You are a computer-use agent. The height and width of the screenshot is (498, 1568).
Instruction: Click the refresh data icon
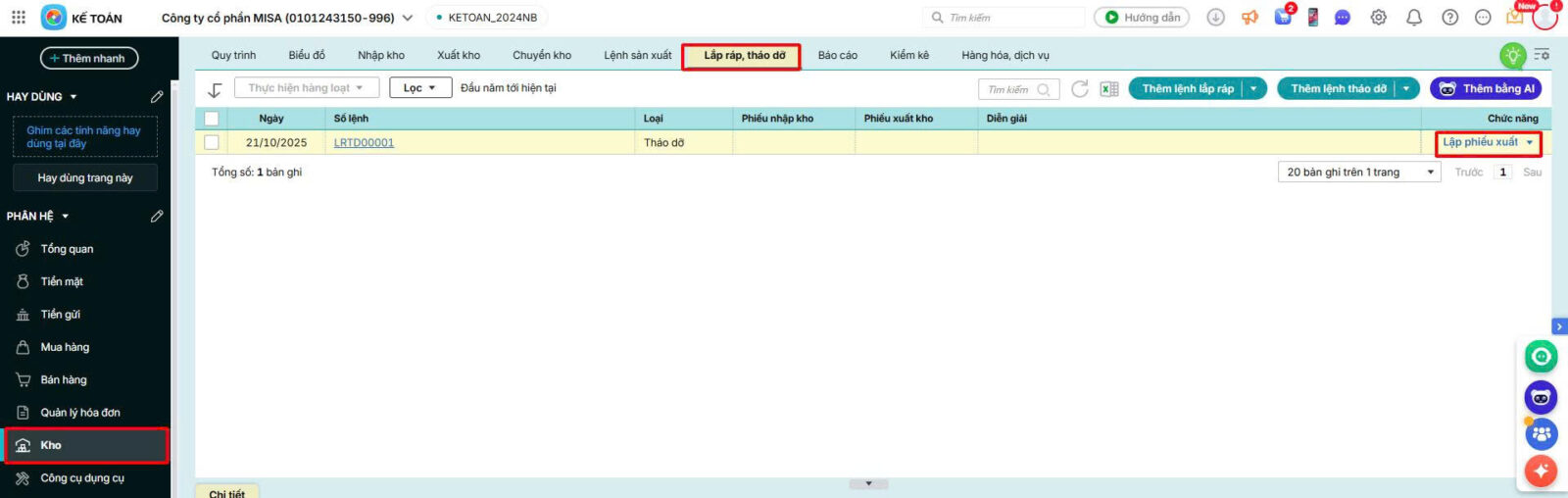point(1080,89)
